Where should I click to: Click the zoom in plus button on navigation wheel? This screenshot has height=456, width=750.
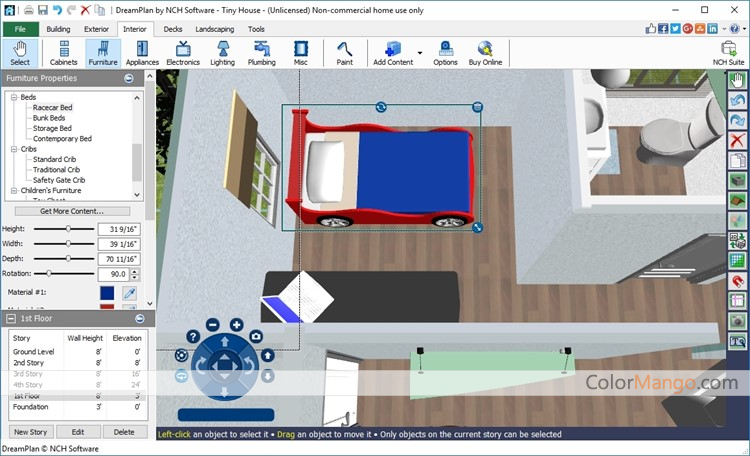[x=236, y=325]
